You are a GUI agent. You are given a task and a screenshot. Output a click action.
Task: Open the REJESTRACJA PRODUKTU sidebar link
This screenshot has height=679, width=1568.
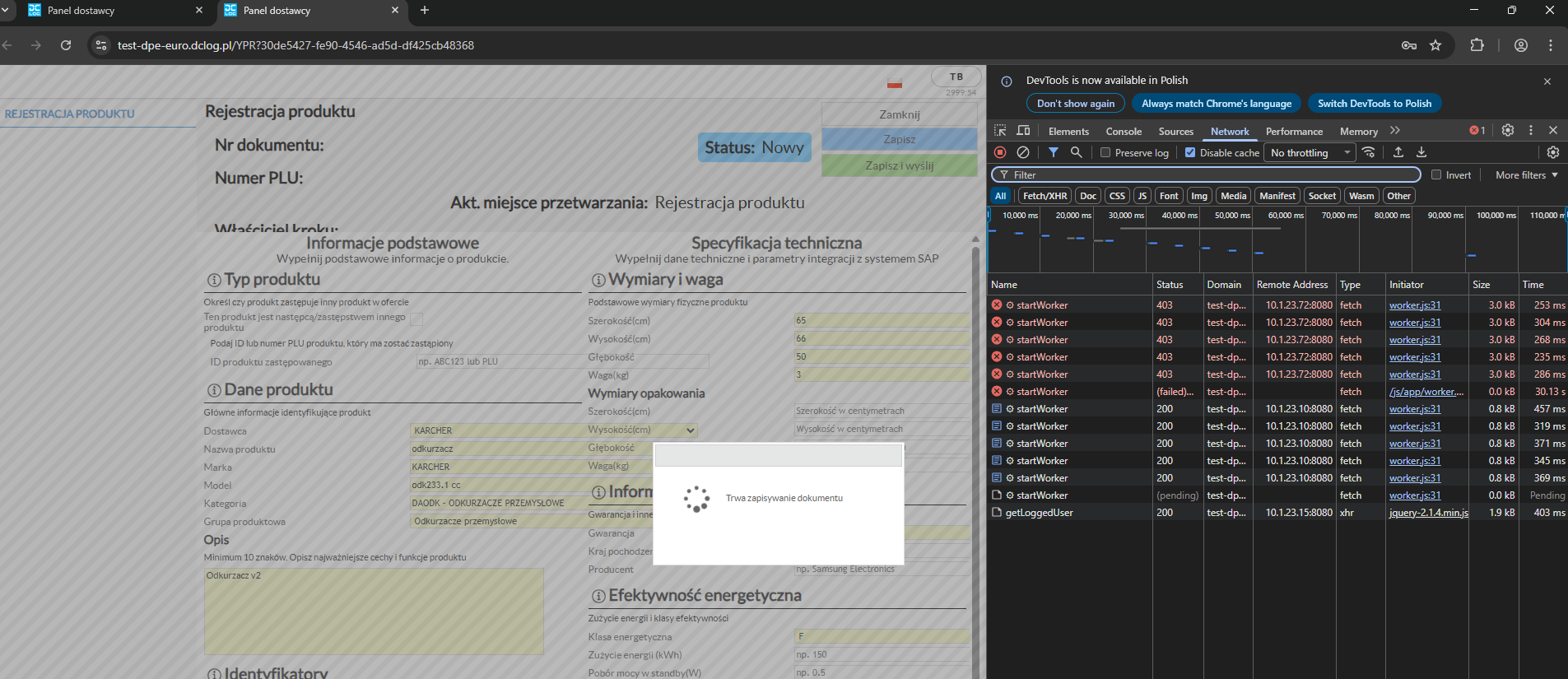coord(70,114)
